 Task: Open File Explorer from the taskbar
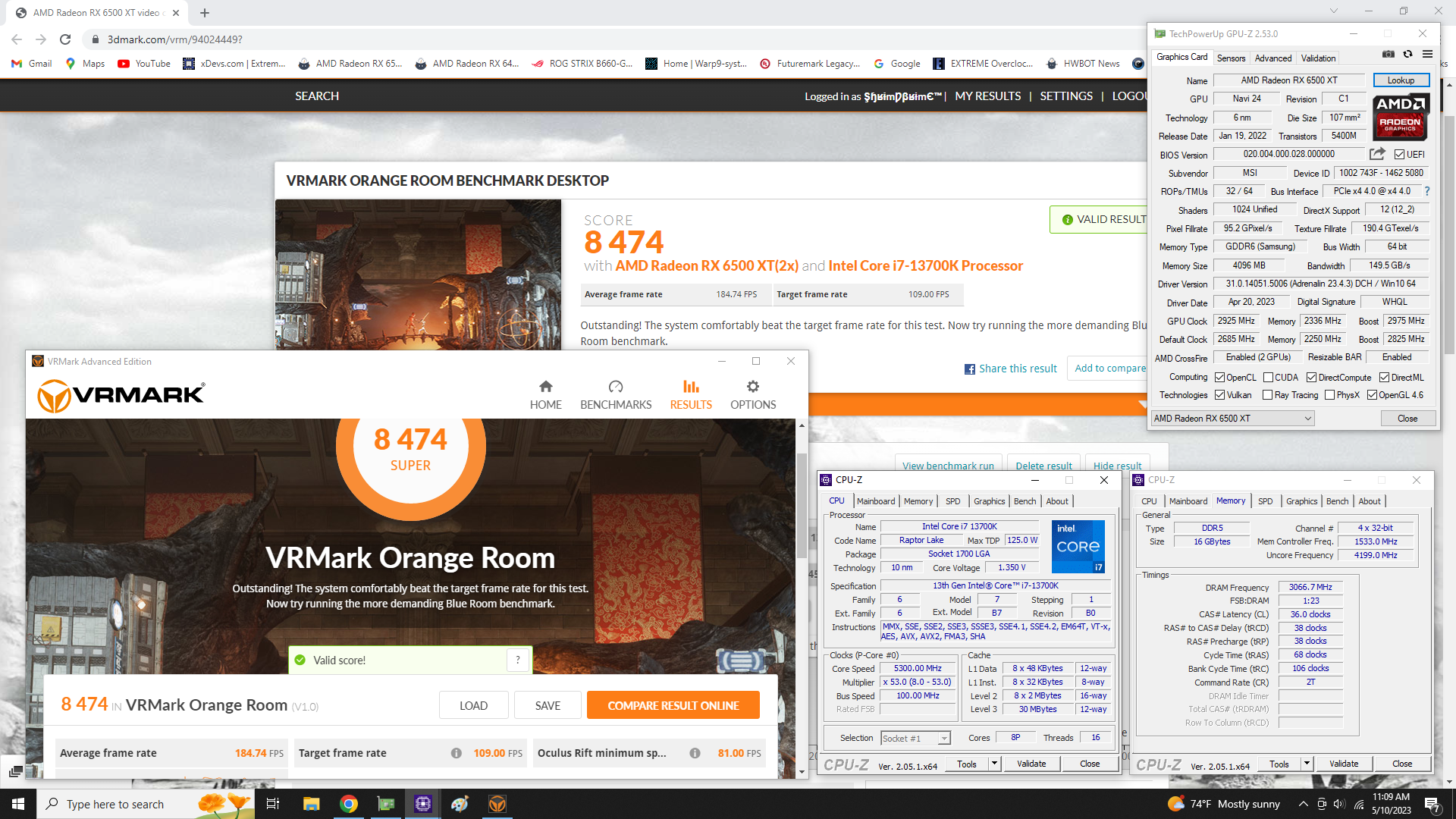point(311,804)
